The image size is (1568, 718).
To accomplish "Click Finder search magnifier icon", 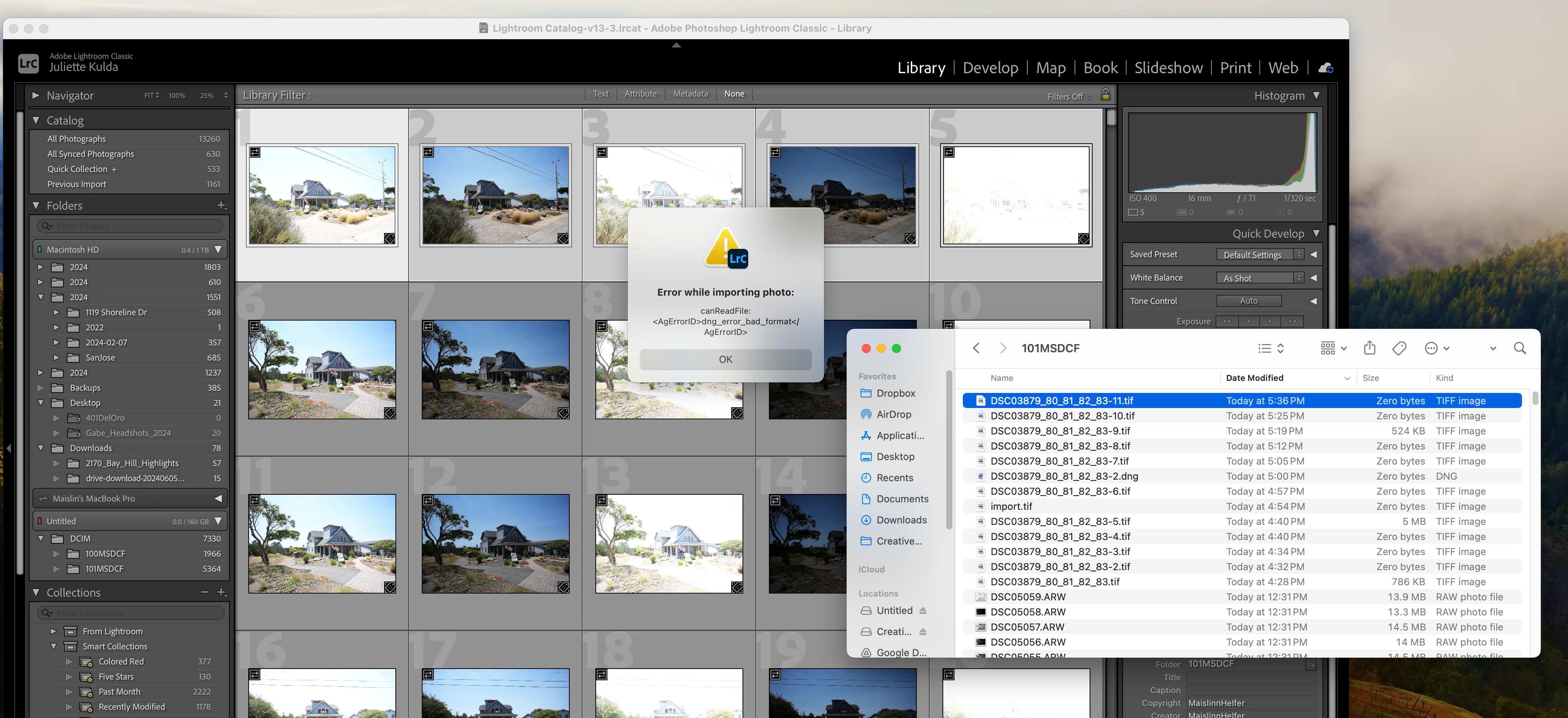I will coord(1519,348).
